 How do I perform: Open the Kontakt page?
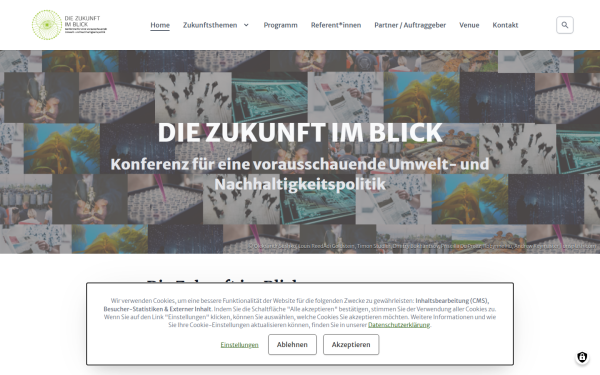coord(505,25)
